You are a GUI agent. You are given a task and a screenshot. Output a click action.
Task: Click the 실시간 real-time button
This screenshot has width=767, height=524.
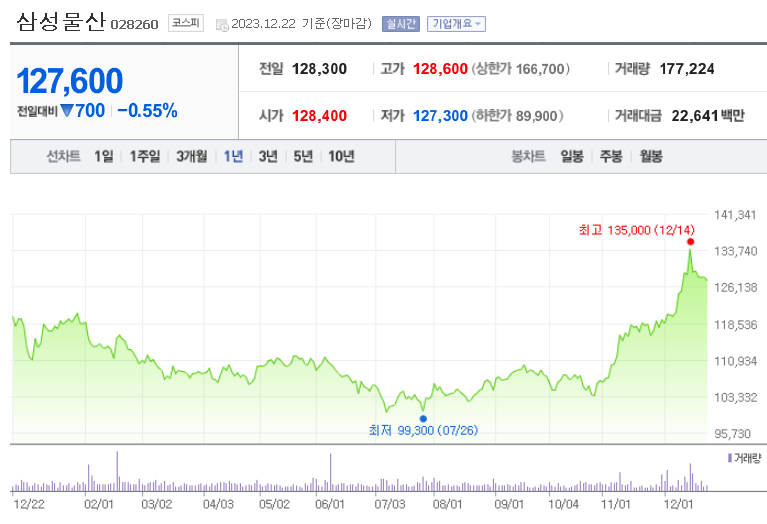pyautogui.click(x=401, y=24)
